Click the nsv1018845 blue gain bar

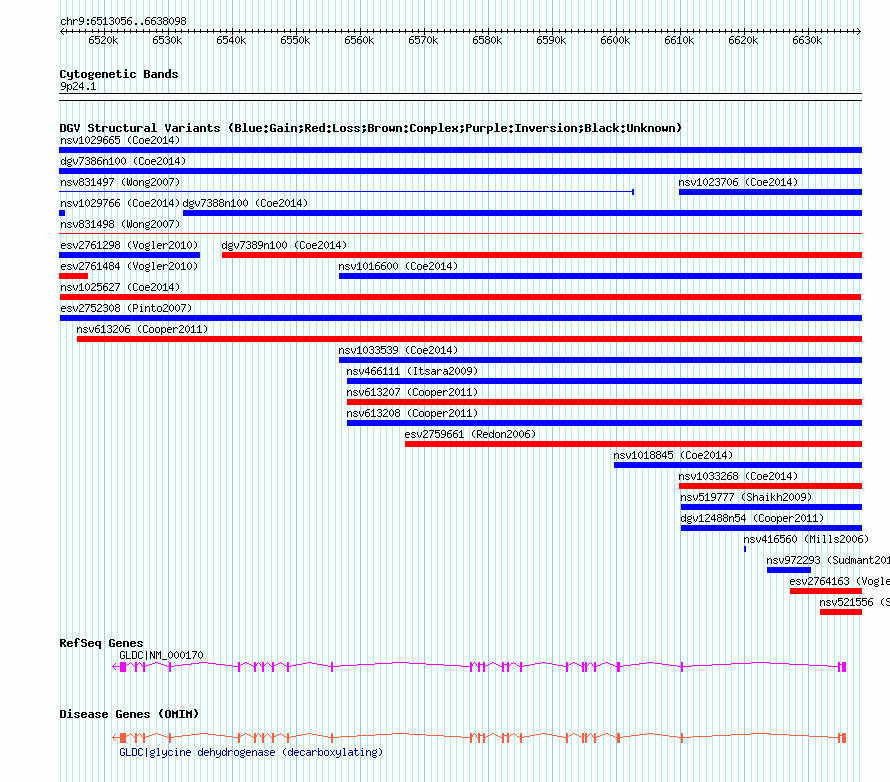coord(738,465)
